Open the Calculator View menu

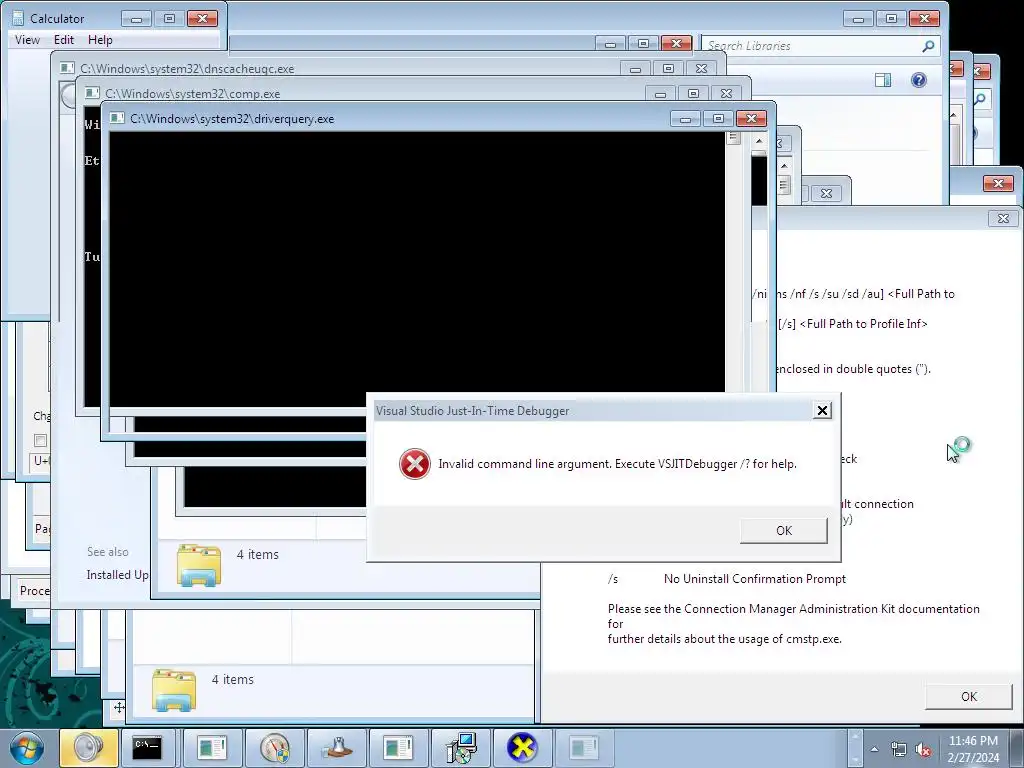click(27, 40)
